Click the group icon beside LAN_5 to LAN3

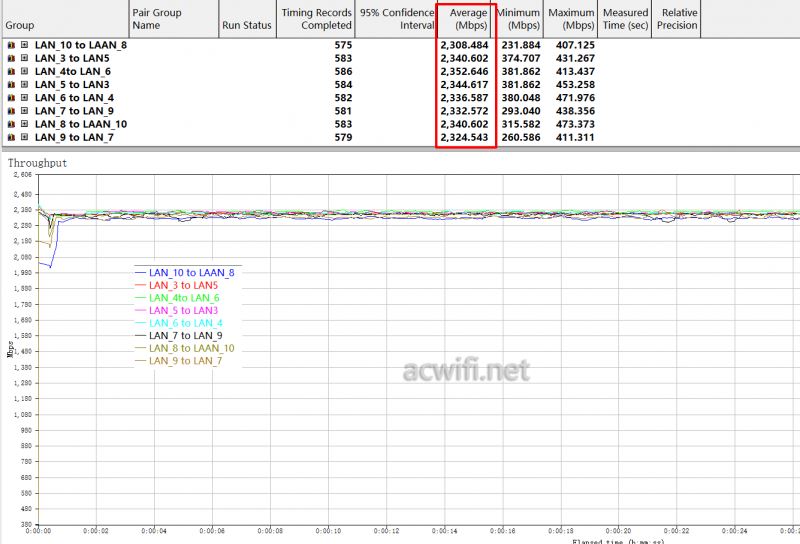point(10,85)
